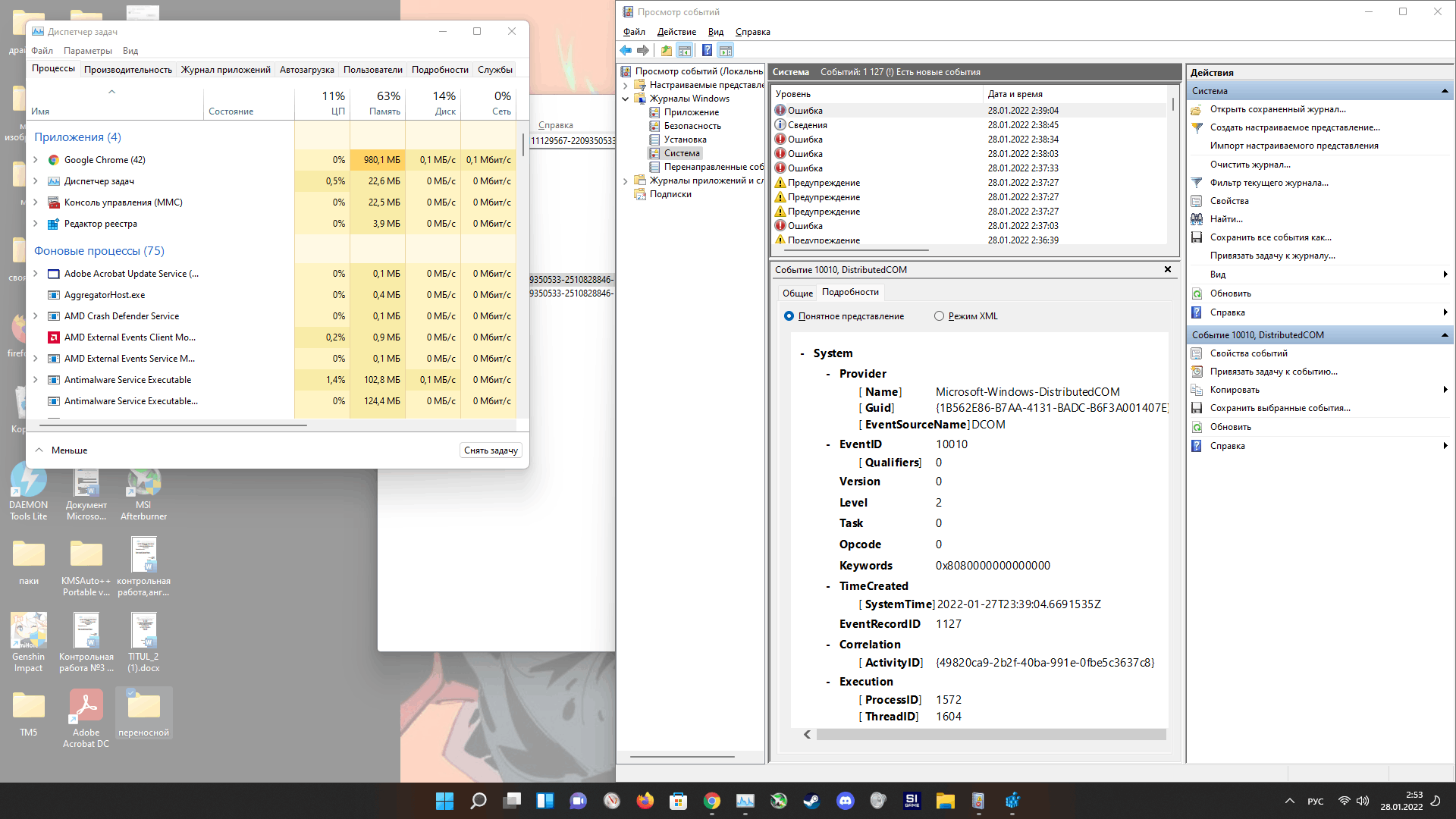Collapse the 'Журналы Windows' tree node
Screen dimensions: 1456x819
(626, 99)
